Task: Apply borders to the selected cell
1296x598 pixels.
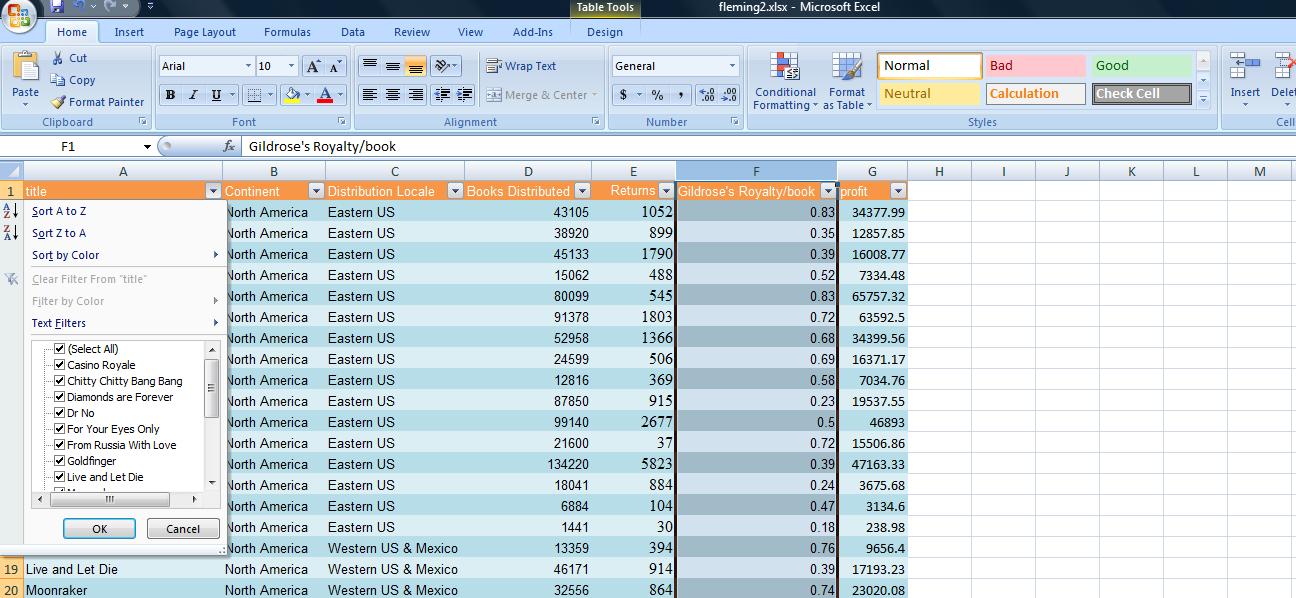Action: [254, 95]
